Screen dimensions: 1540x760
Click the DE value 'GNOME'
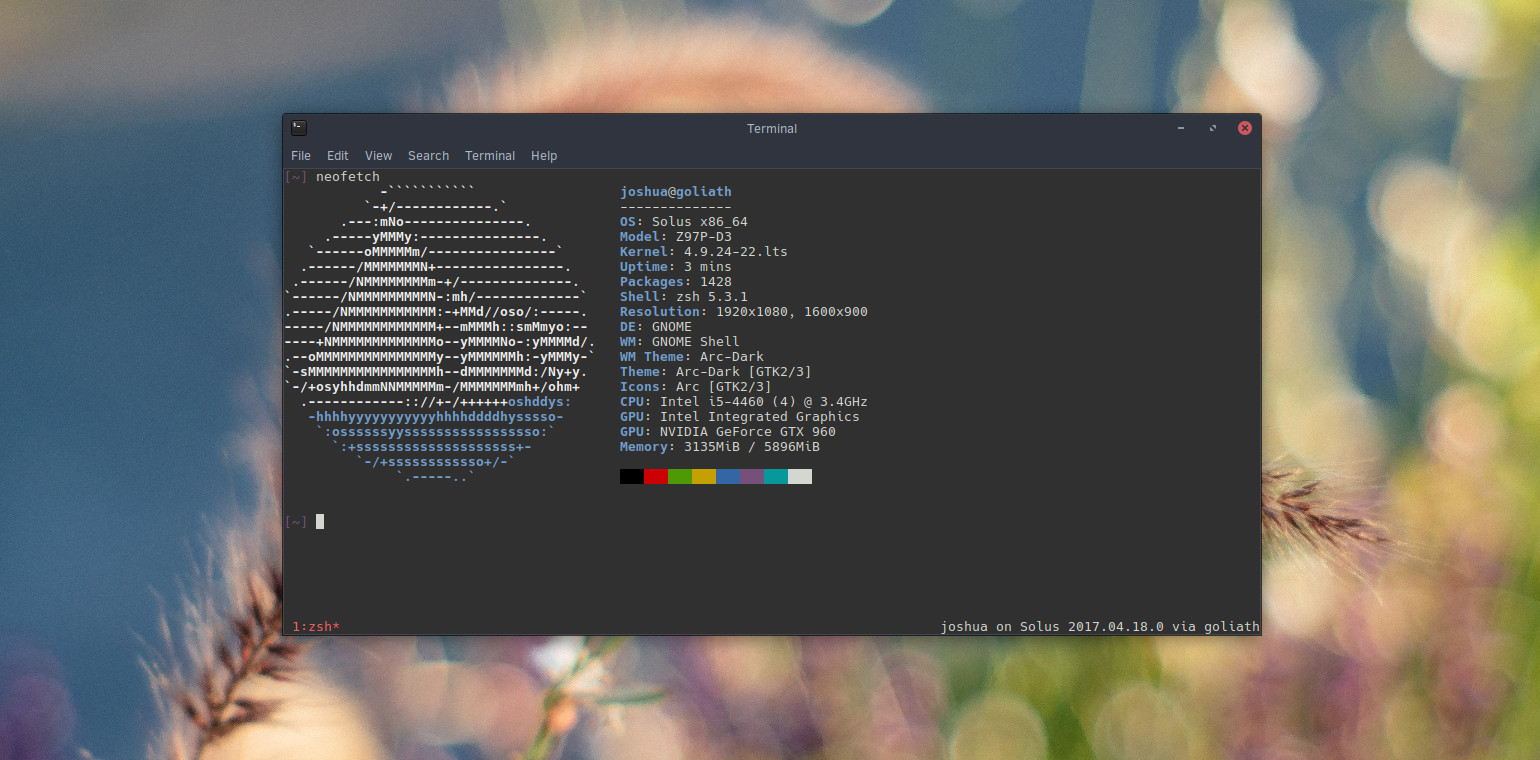pos(672,327)
